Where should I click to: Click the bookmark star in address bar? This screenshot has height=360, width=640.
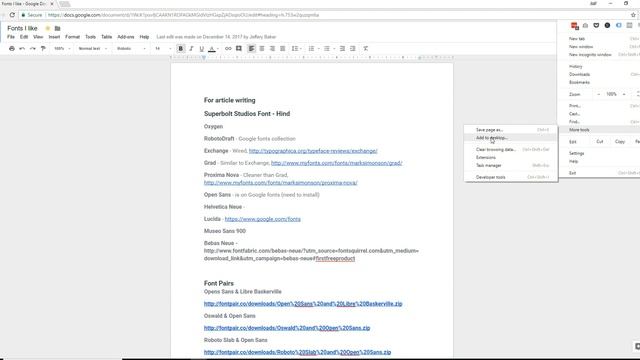(x=633, y=15)
